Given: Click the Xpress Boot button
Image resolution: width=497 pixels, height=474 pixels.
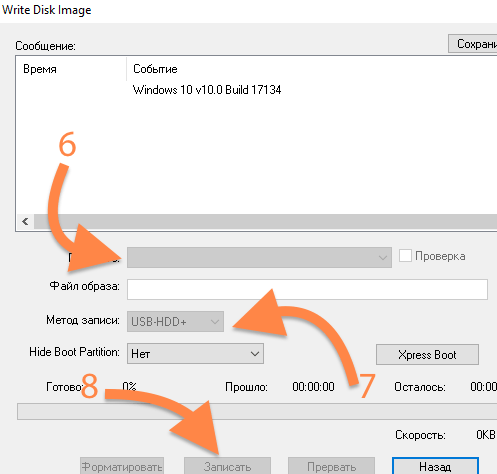Looking at the screenshot, I should pos(427,355).
